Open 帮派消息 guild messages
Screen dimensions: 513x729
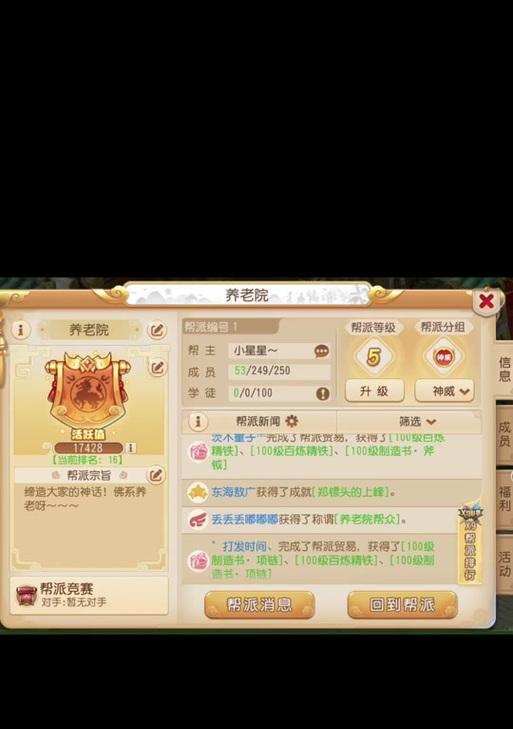point(260,604)
